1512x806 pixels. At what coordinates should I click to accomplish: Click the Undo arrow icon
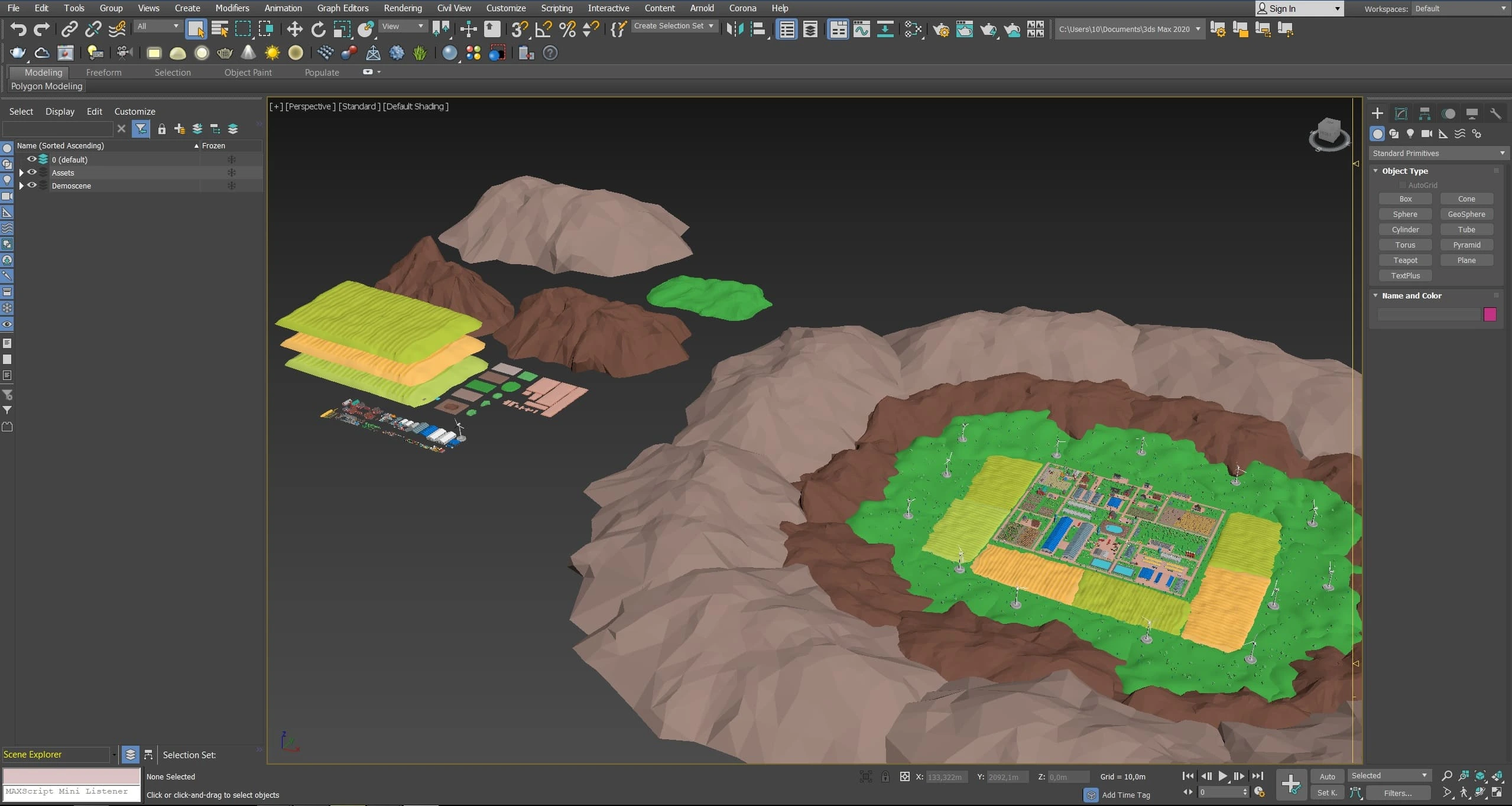pyautogui.click(x=18, y=29)
